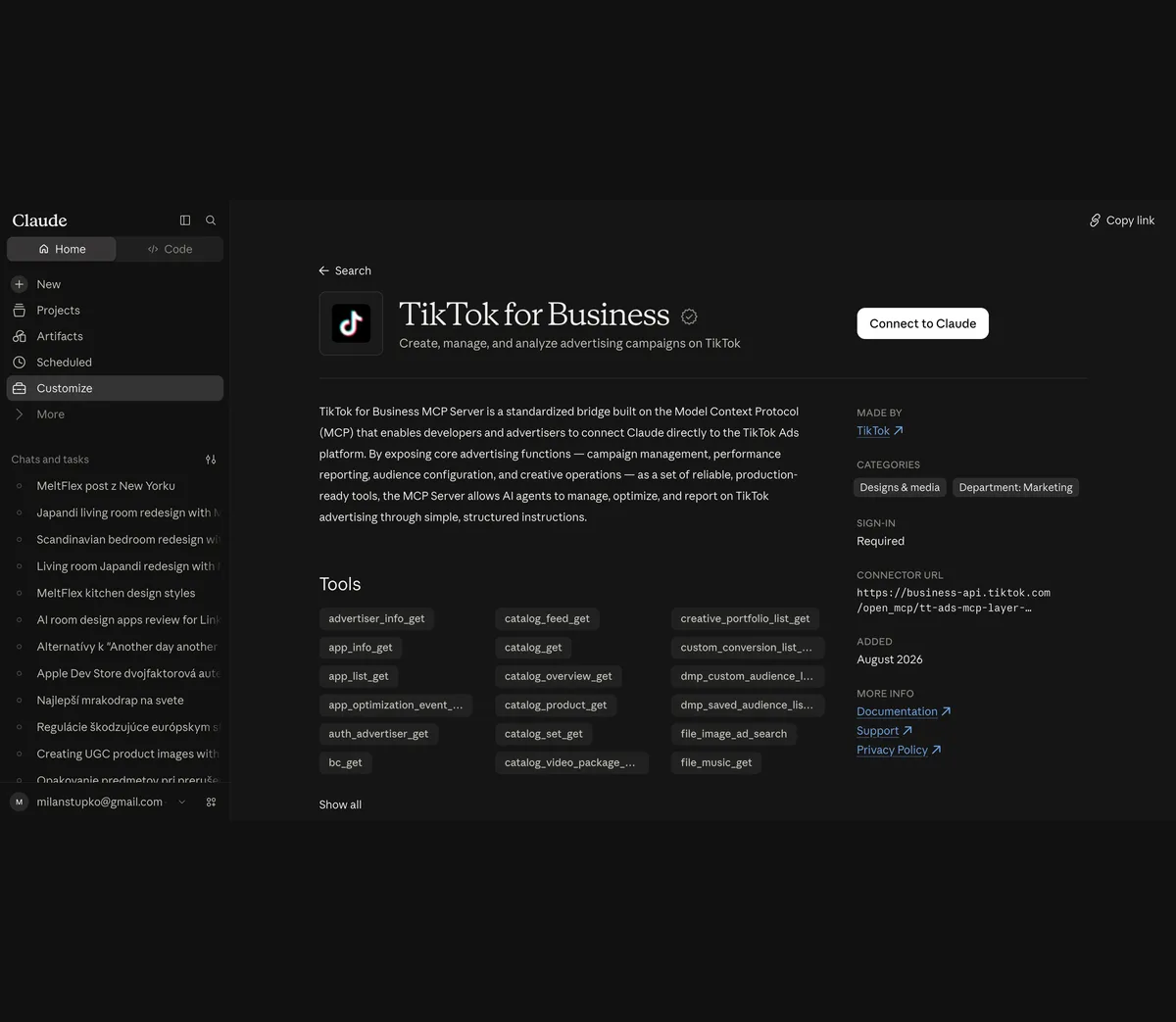Click the advertiser_info_get tool chip
This screenshot has height=1022, width=1176.
click(376, 619)
